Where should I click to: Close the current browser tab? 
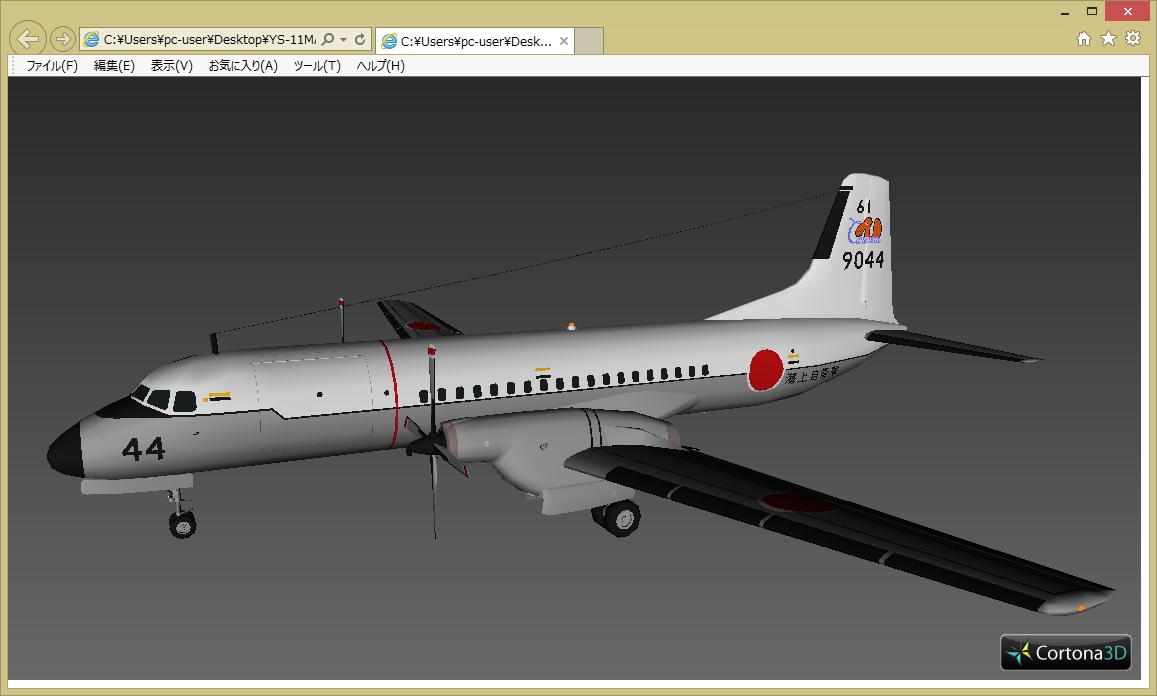click(x=564, y=41)
